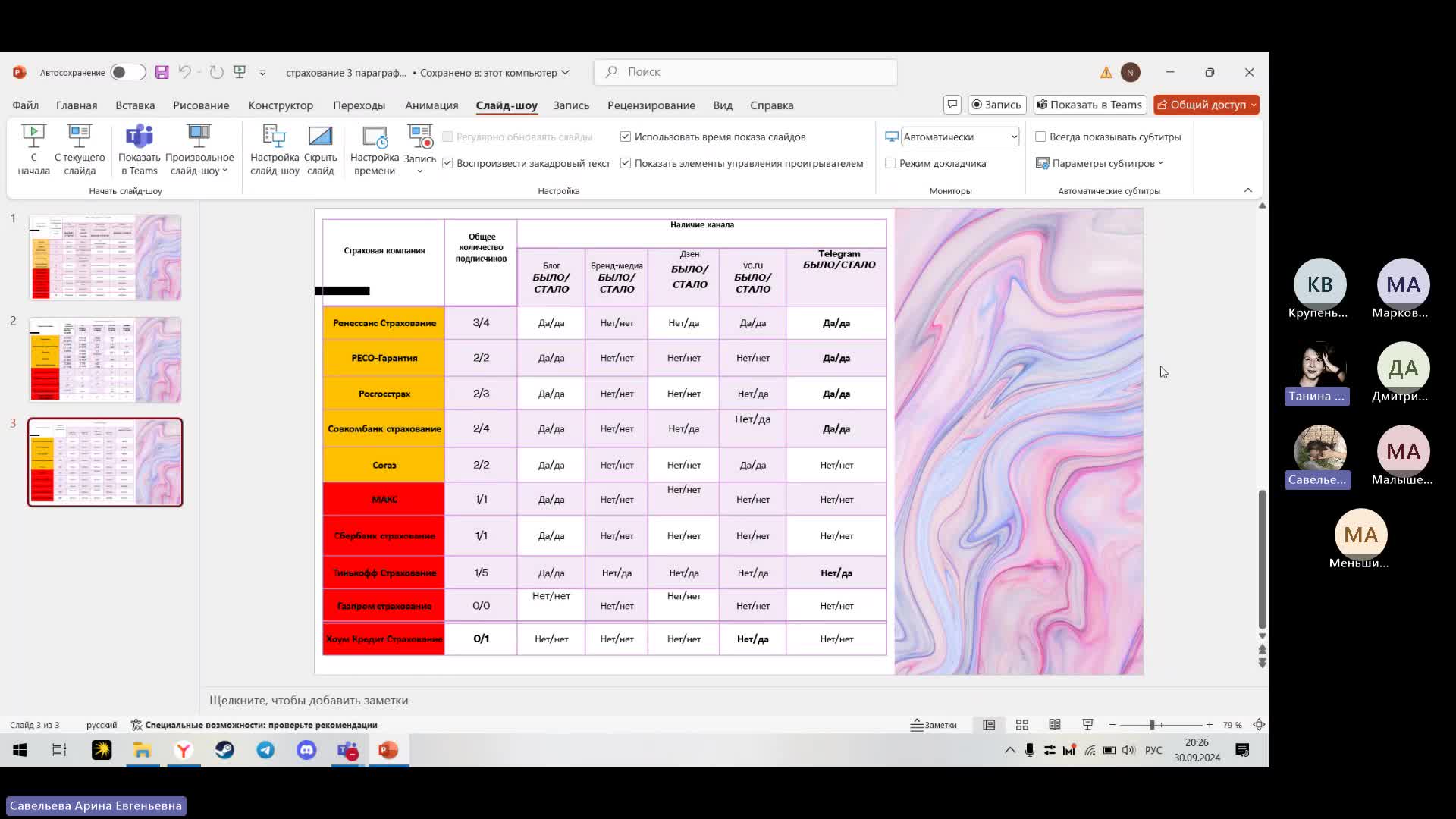The height and width of the screenshot is (819, 1456).
Task: Open Yandex Browser from taskbar
Action: [x=184, y=750]
